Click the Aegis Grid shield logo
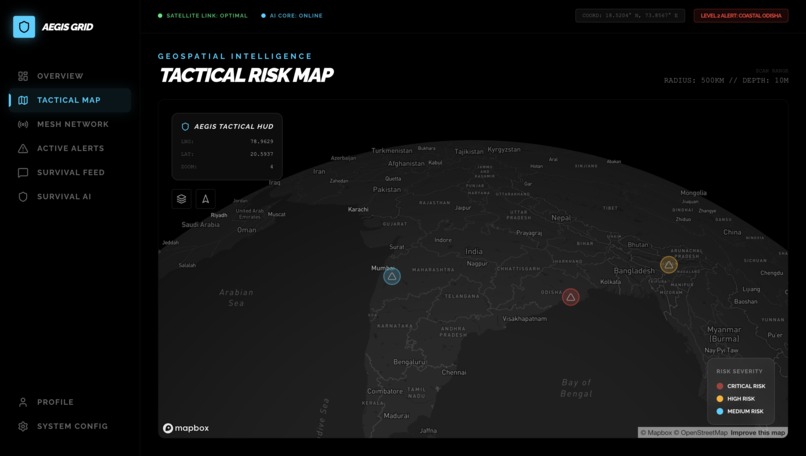The height and width of the screenshot is (456, 806). pyautogui.click(x=24, y=27)
